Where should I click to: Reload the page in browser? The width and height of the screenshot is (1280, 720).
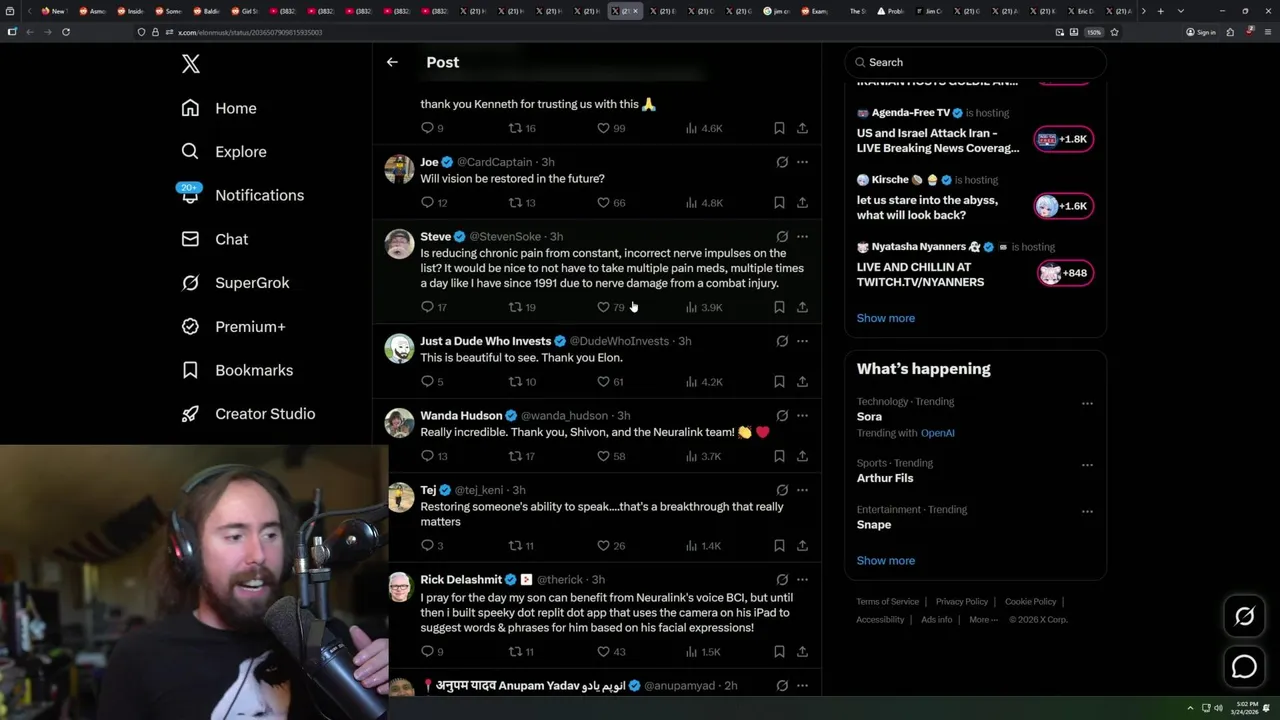point(66,32)
